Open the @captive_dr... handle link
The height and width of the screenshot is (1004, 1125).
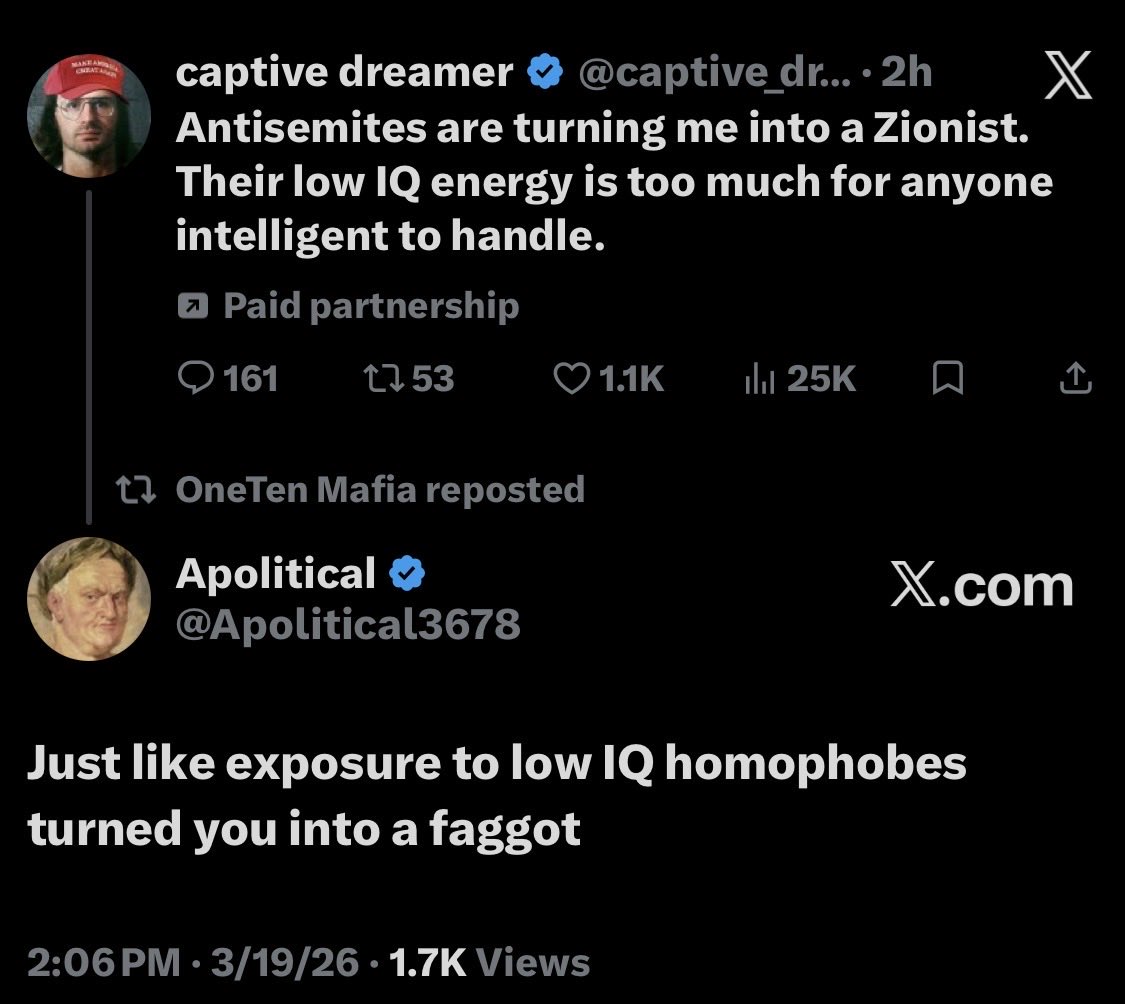710,73
